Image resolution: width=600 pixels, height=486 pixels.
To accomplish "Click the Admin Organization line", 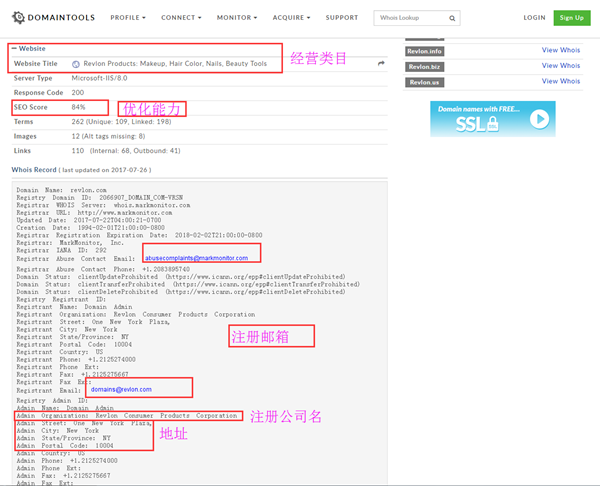I will point(127,416).
